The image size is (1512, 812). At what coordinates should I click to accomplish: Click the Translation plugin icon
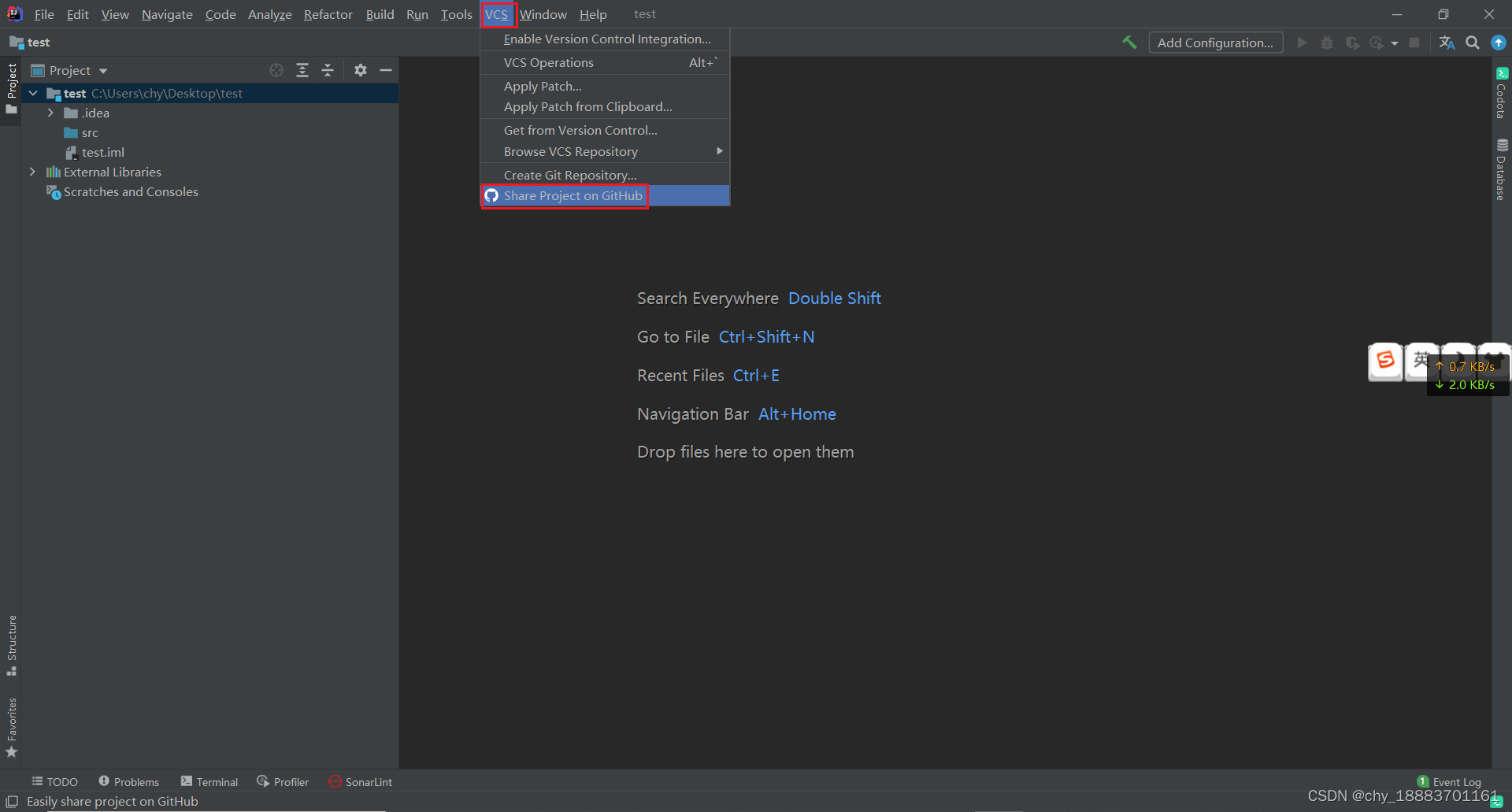pyautogui.click(x=1447, y=43)
